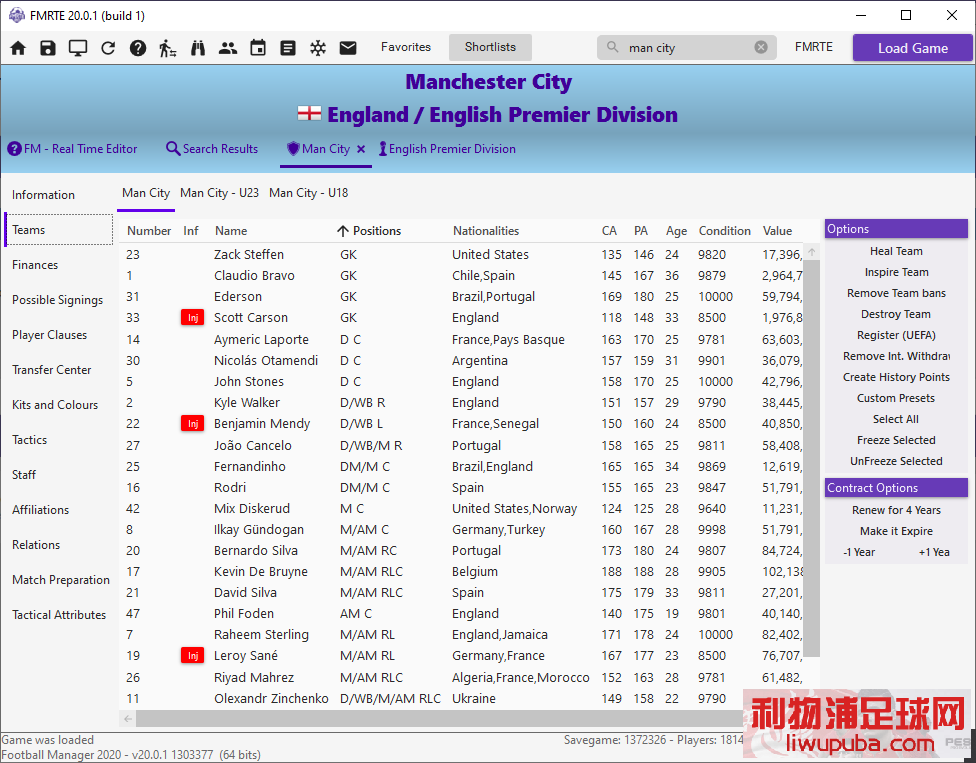Open the monitor display icon in toolbar
The height and width of the screenshot is (763, 976).
point(78,48)
